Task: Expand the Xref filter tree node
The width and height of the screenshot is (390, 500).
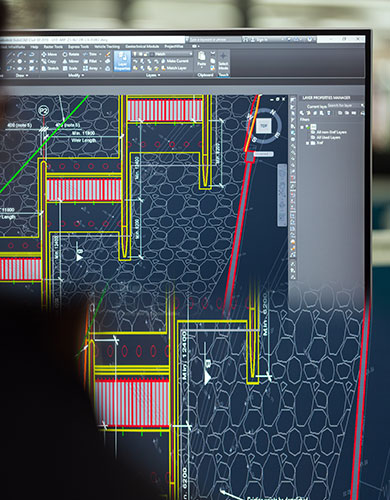Action: tap(307, 143)
